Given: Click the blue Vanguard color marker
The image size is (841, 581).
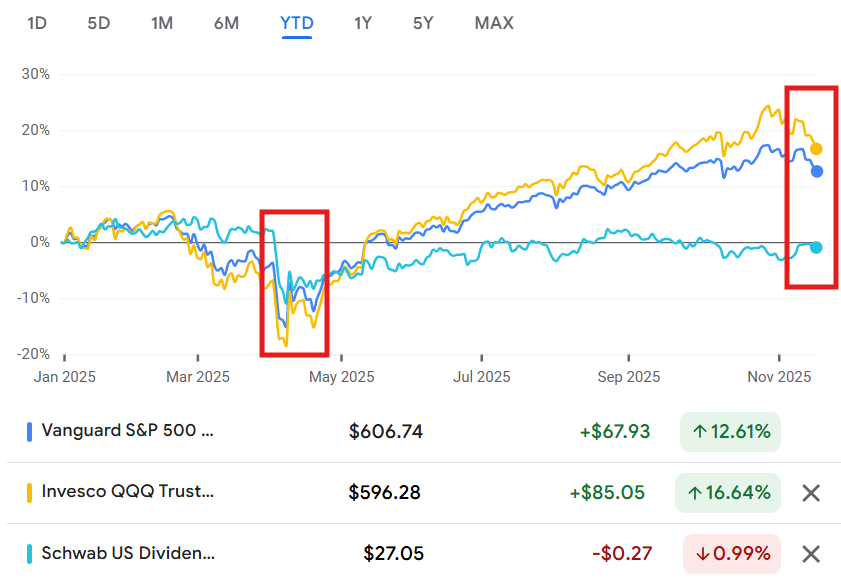Looking at the screenshot, I should 29,432.
